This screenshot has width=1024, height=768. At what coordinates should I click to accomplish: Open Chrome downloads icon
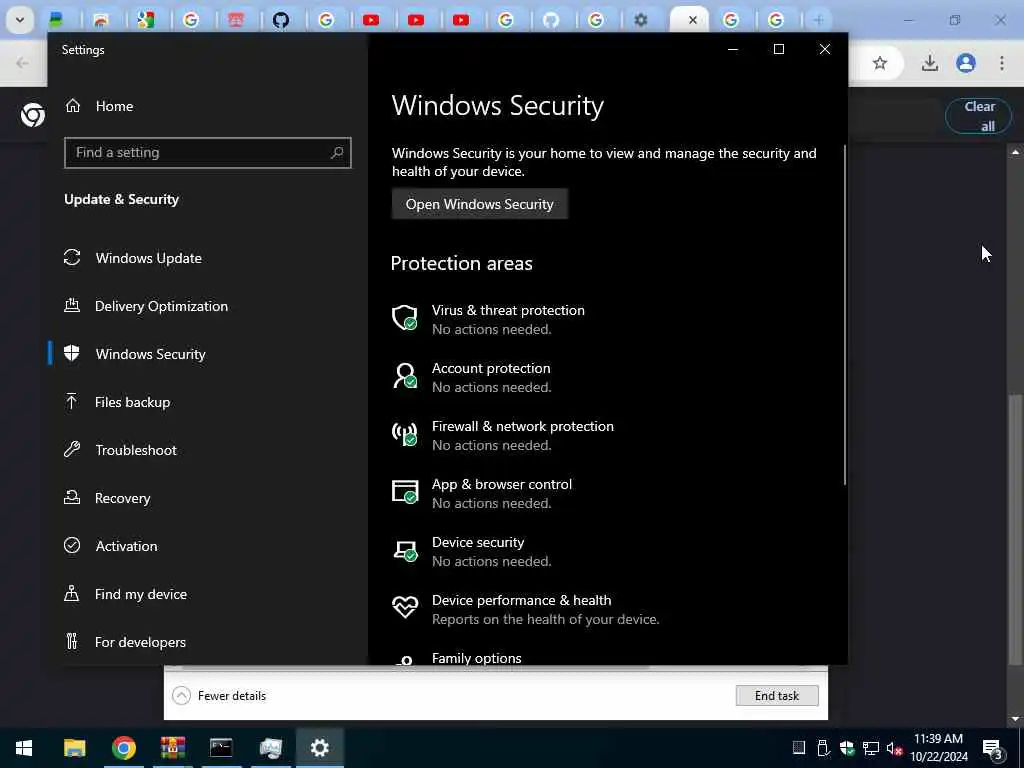click(929, 63)
